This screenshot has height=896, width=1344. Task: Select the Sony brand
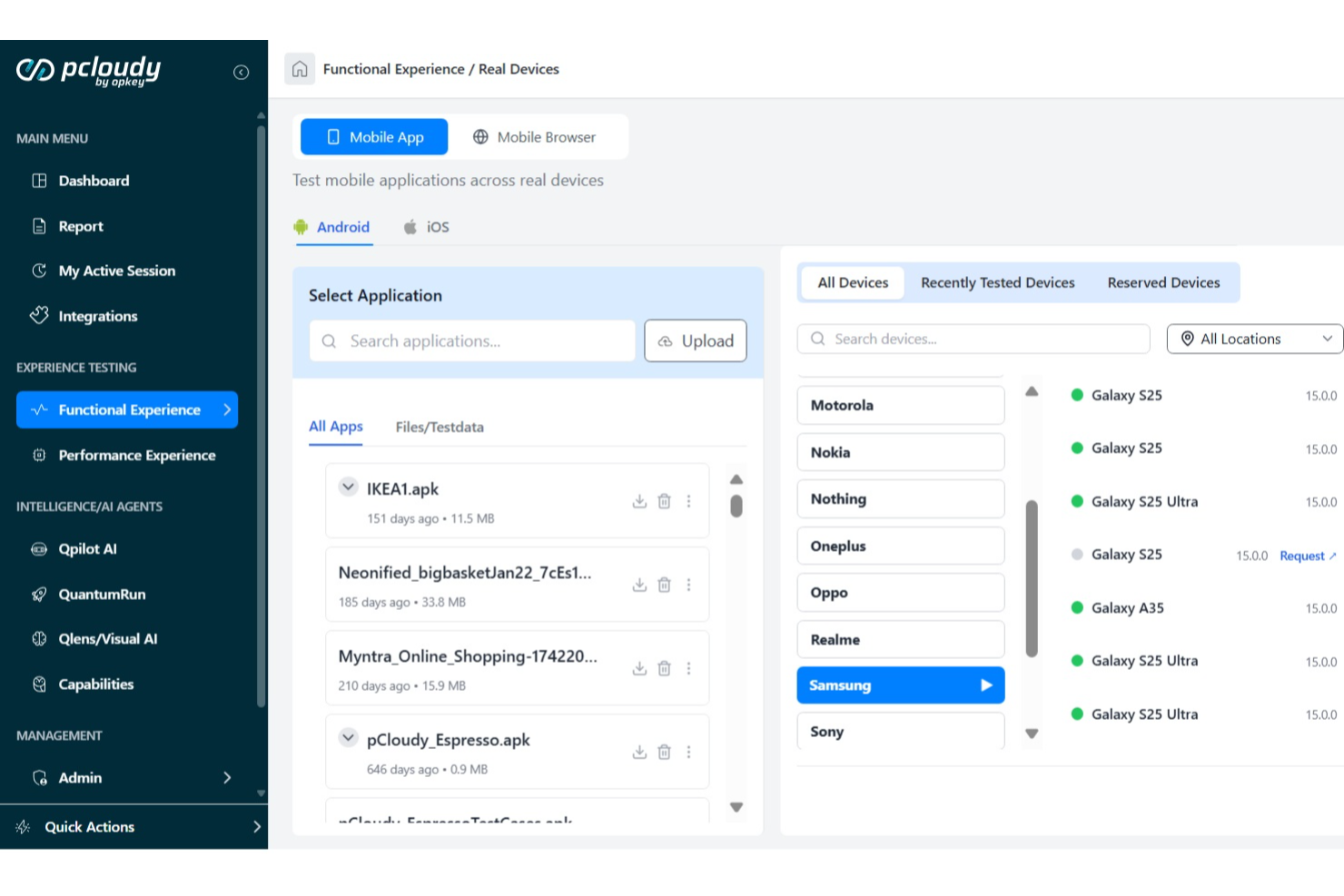click(901, 731)
